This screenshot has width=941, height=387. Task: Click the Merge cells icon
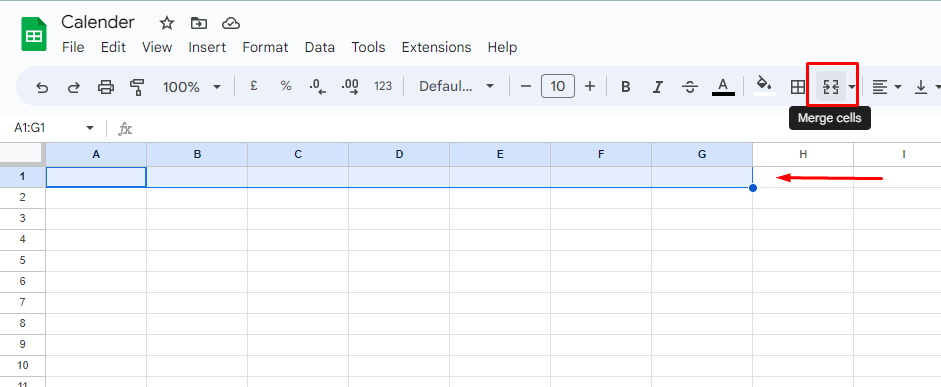coord(831,87)
